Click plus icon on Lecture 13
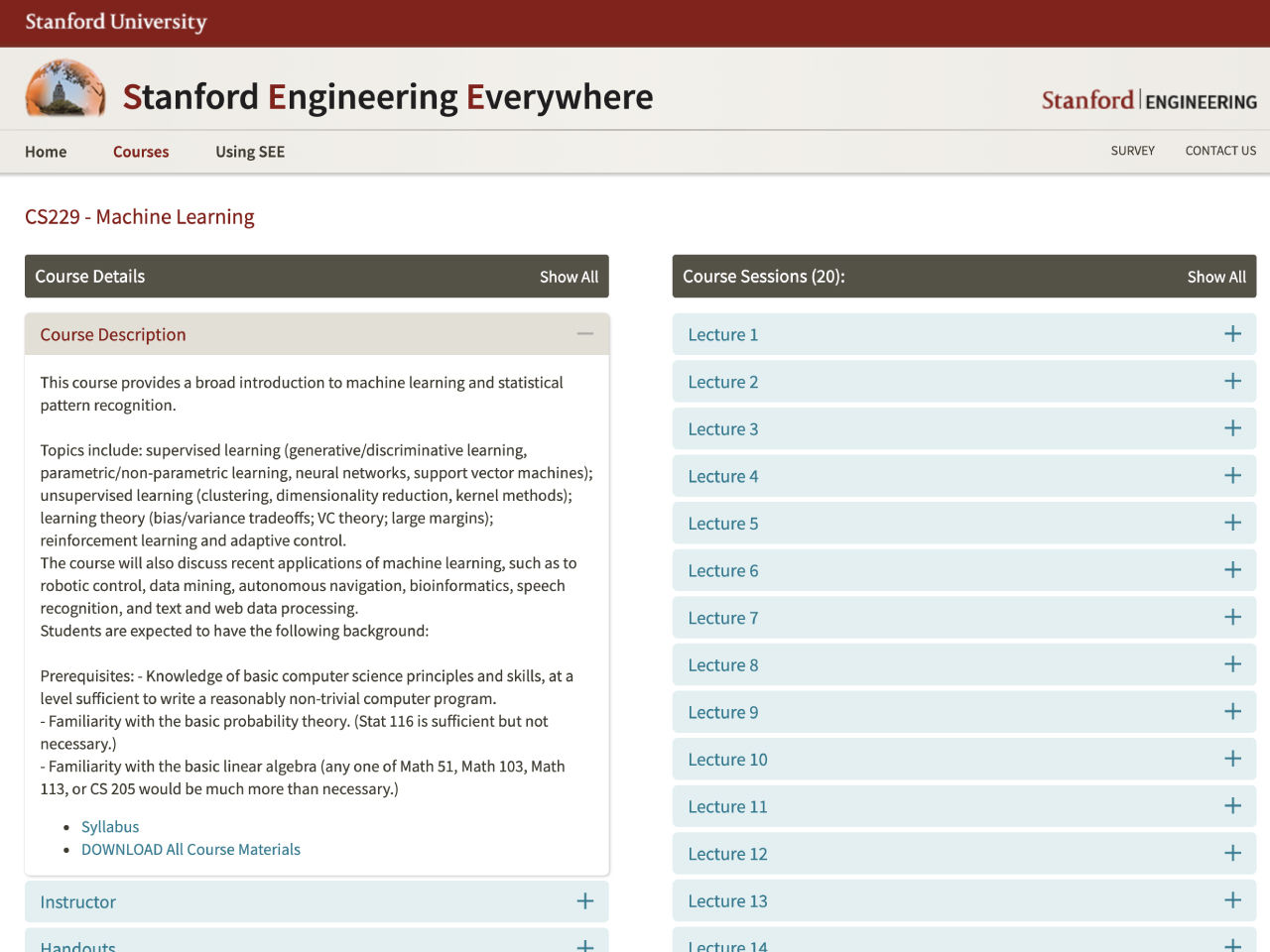The image size is (1270, 952). pos(1232,900)
